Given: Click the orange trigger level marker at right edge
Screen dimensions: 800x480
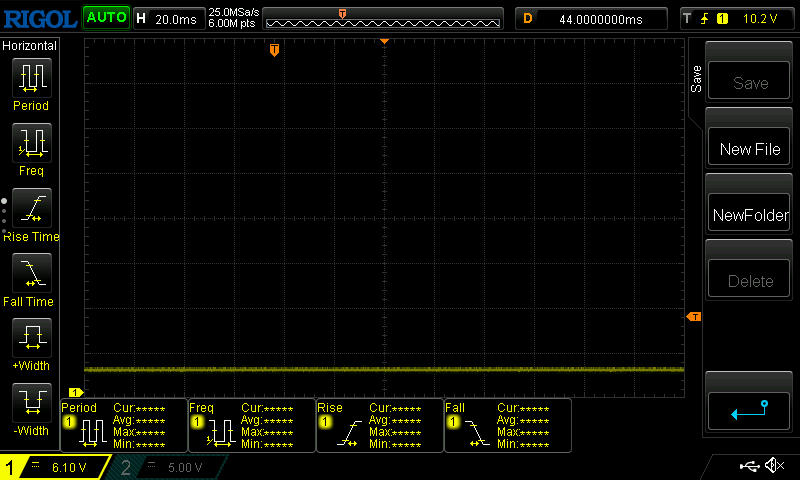Looking at the screenshot, I should [694, 317].
